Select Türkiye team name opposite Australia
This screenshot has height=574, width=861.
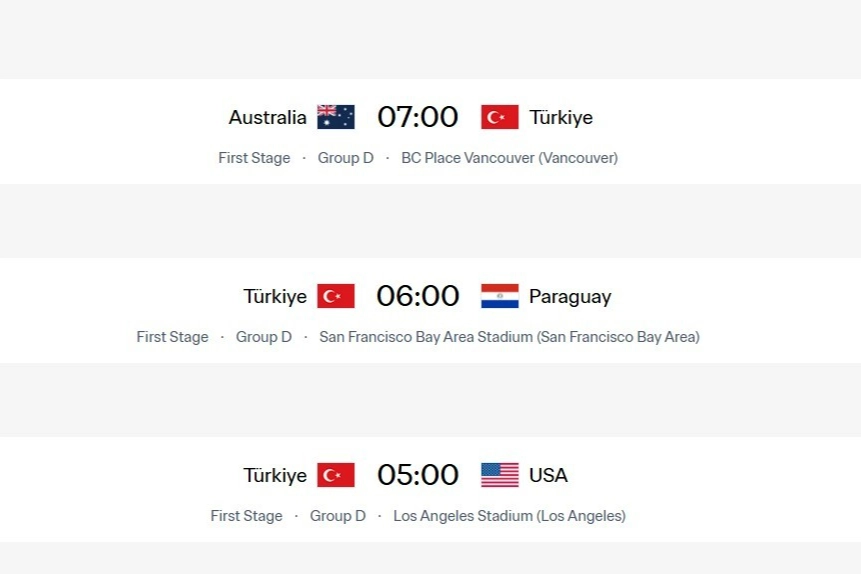pos(561,117)
